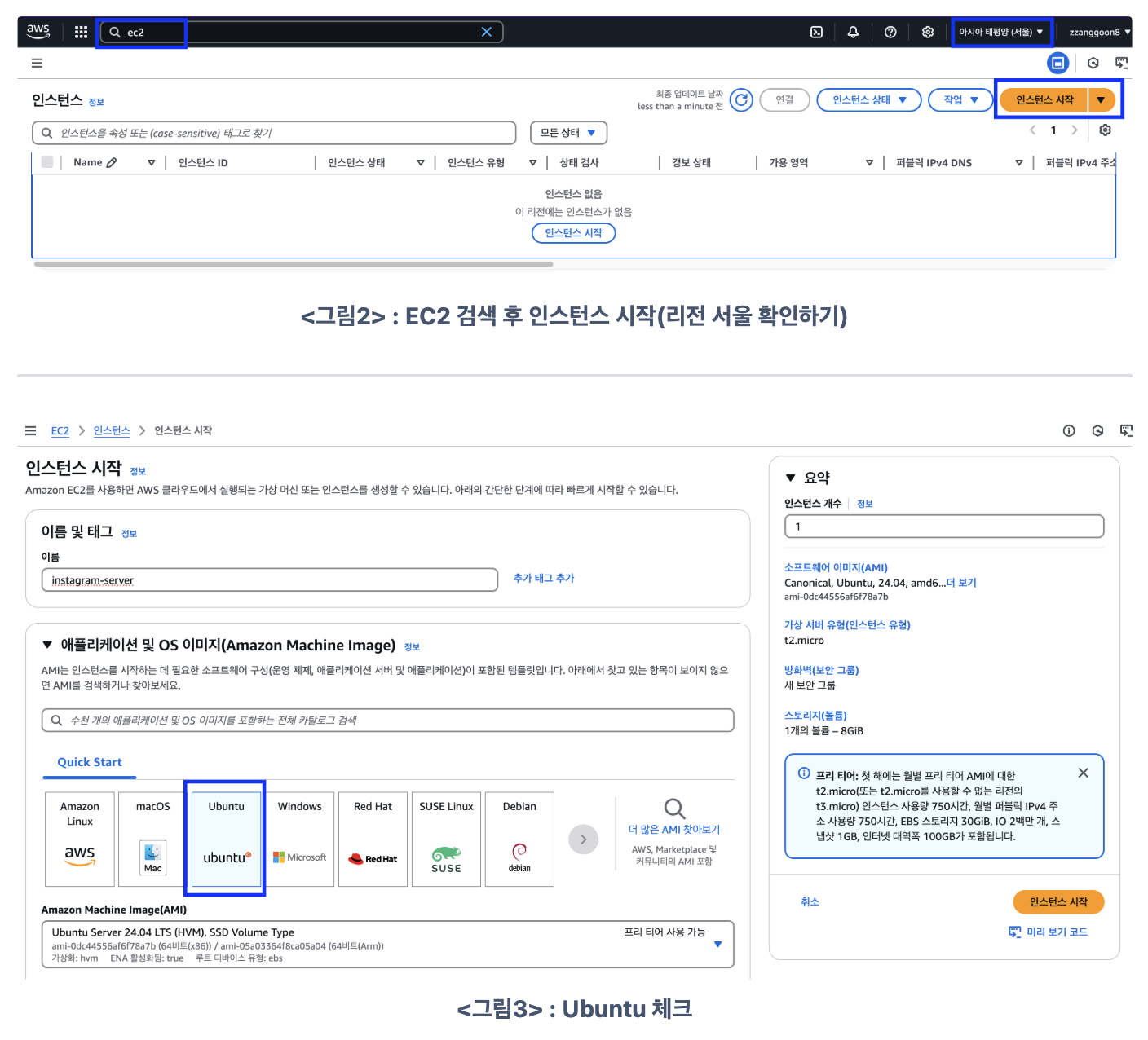Screen dimensions: 1148x1040
Task: Click 더 많은 AMI 찾아보기 link
Action: point(674,829)
